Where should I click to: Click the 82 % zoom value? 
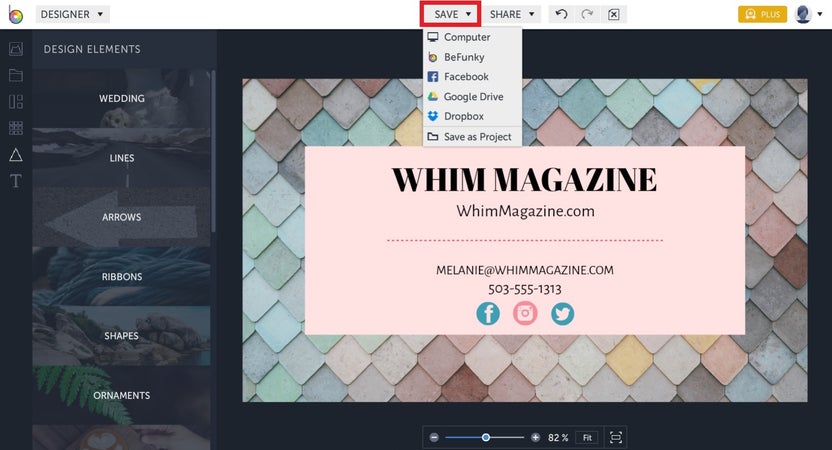[x=558, y=438]
